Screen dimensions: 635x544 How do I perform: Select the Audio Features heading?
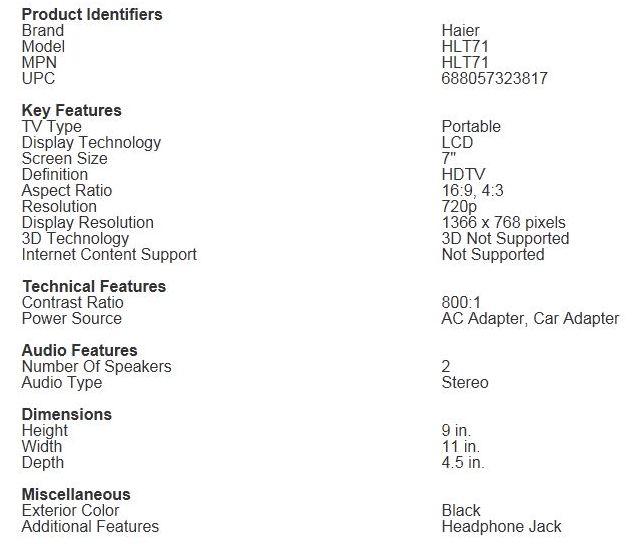tap(79, 350)
